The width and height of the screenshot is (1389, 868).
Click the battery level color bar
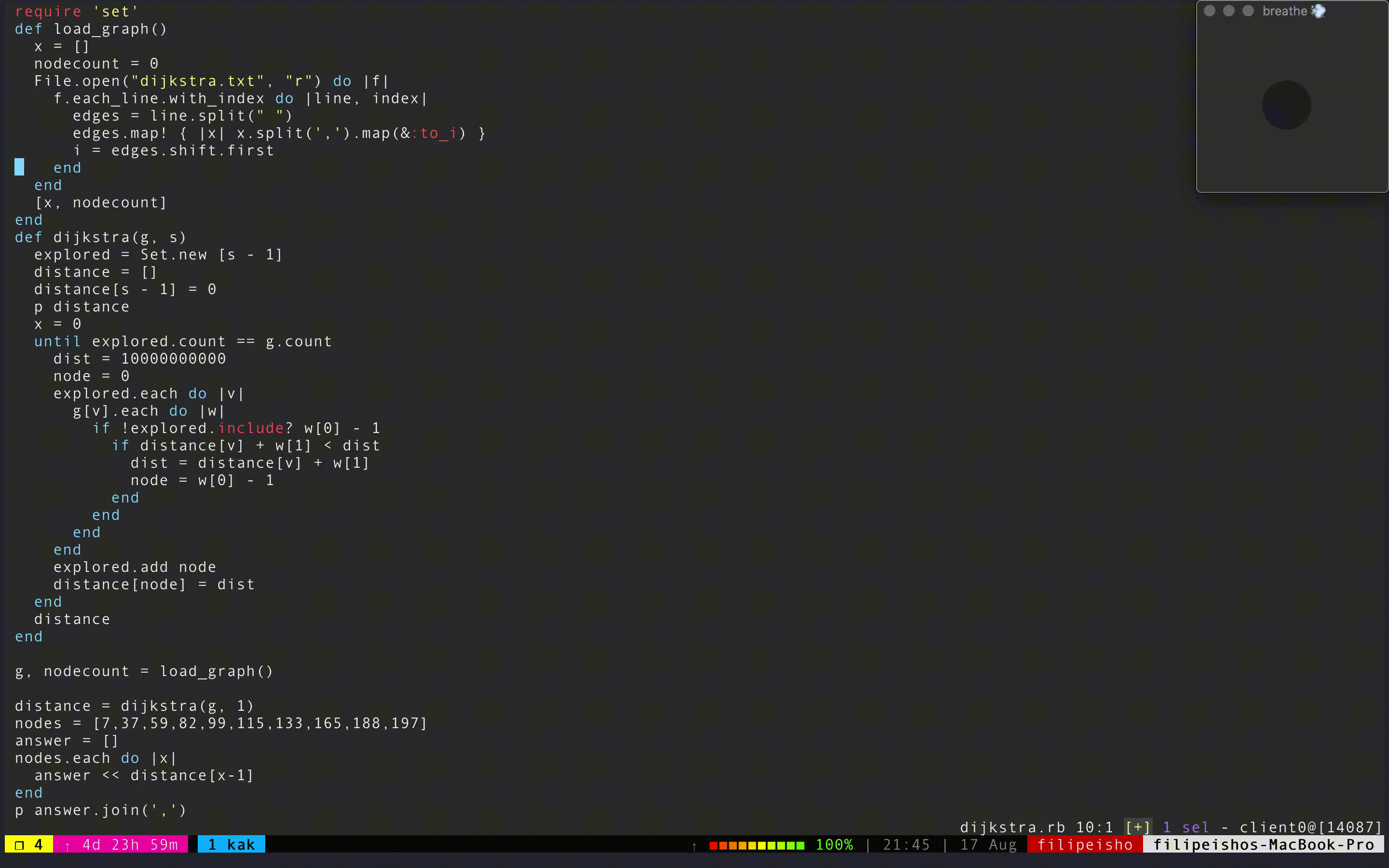click(x=757, y=845)
